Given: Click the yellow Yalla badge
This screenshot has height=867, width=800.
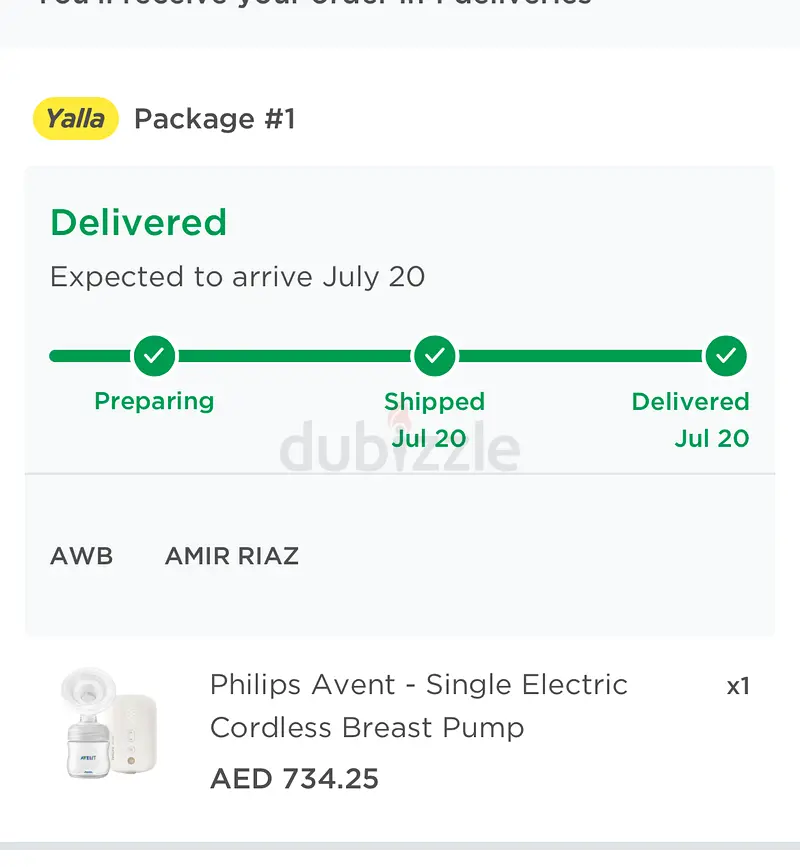Looking at the screenshot, I should [x=76, y=119].
